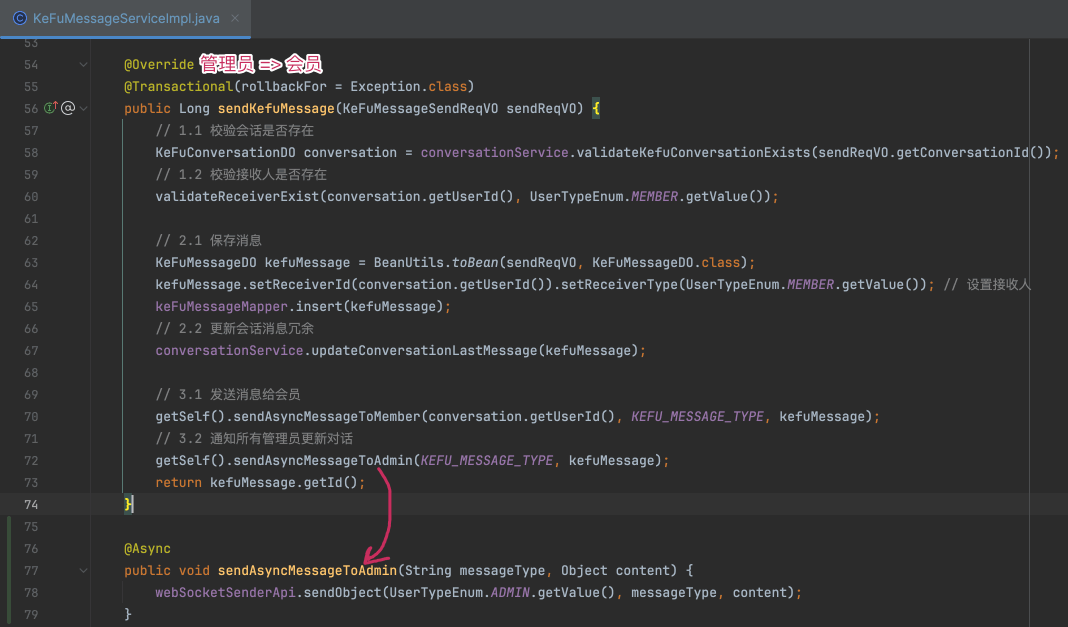Click the Java class icon in the file tab

(20, 18)
